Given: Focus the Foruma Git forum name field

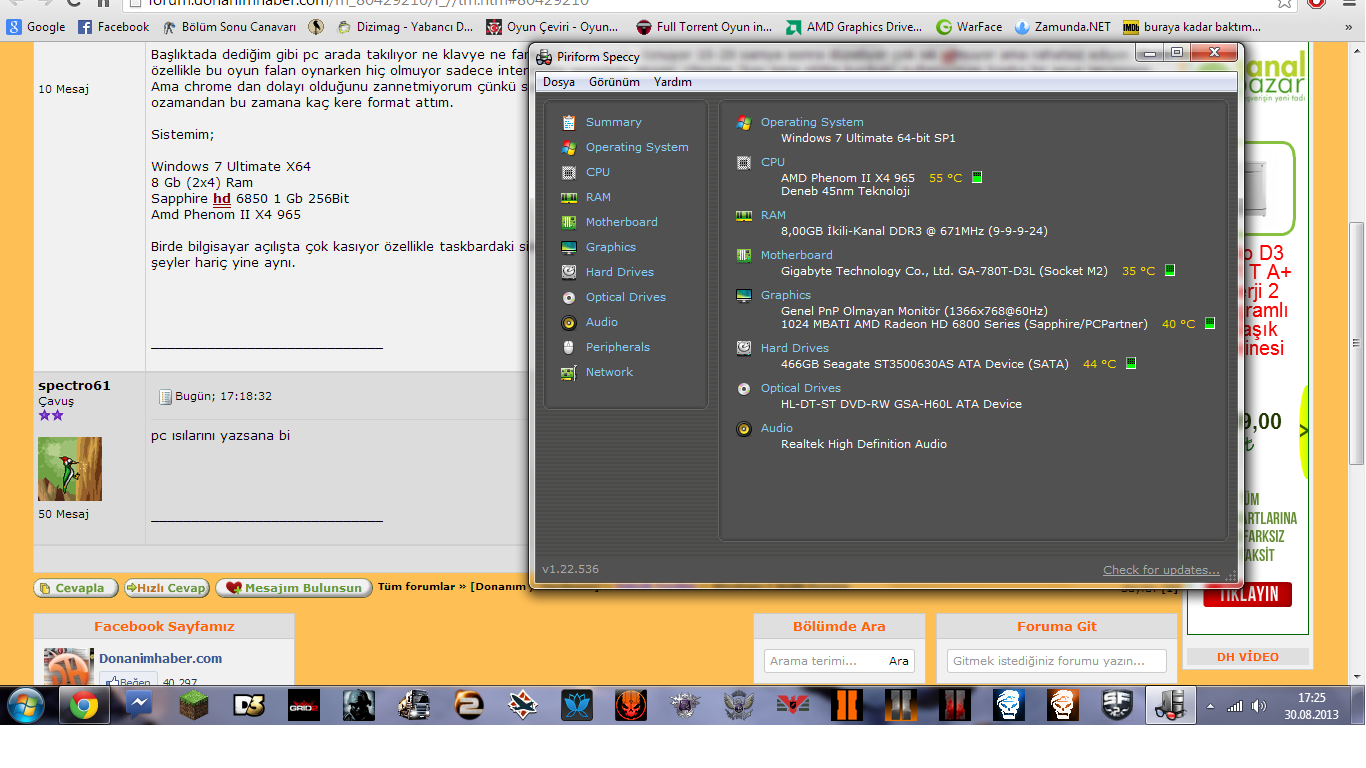Looking at the screenshot, I should click(x=1057, y=661).
